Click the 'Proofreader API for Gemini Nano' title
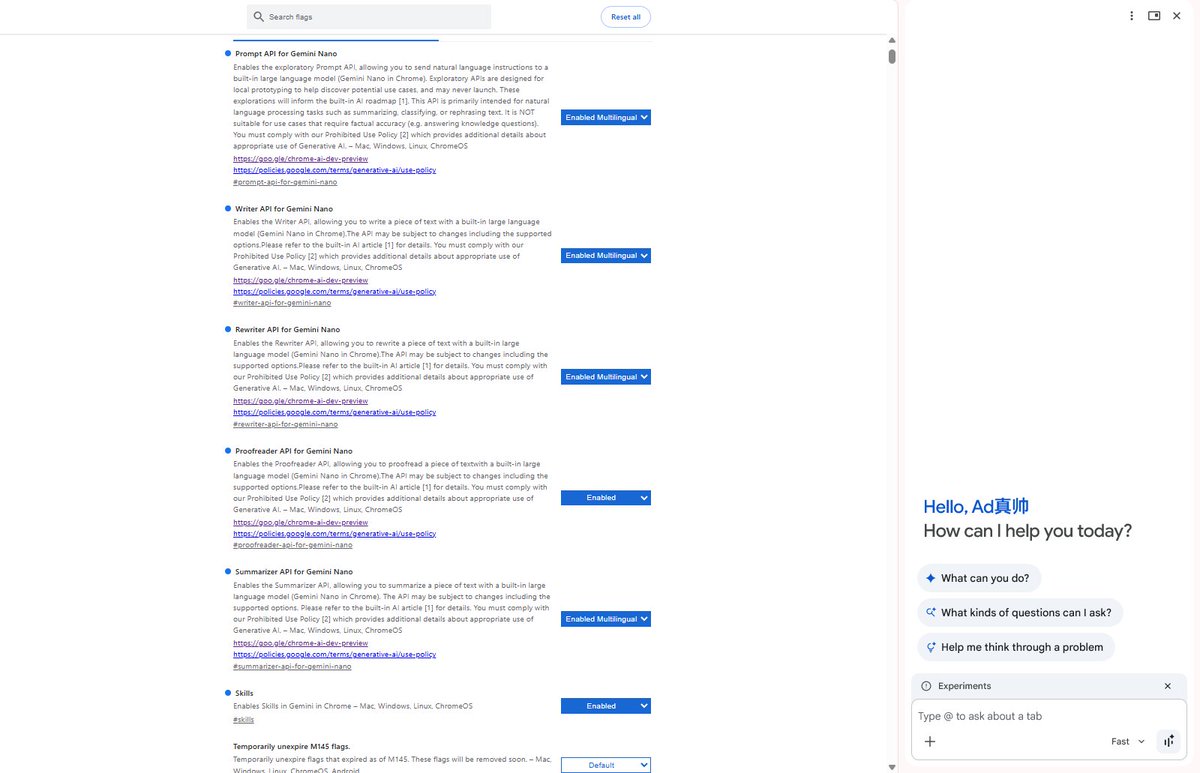1200x773 pixels. (x=293, y=451)
